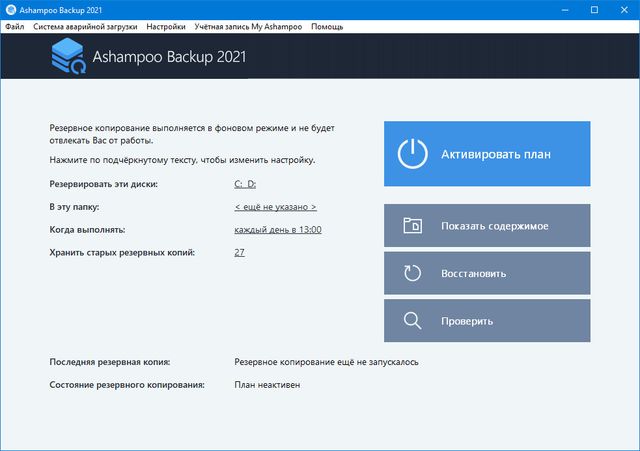Edit schedule link 'каждый день в 13:00'
This screenshot has width=640, height=451.
pyautogui.click(x=278, y=230)
